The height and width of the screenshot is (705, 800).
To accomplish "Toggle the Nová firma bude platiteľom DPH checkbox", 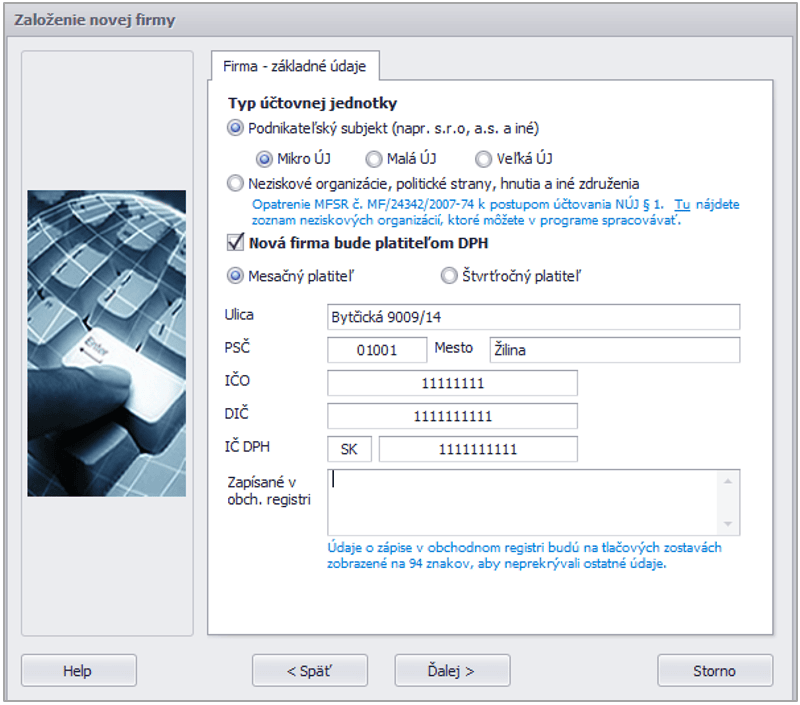I will tap(236, 242).
